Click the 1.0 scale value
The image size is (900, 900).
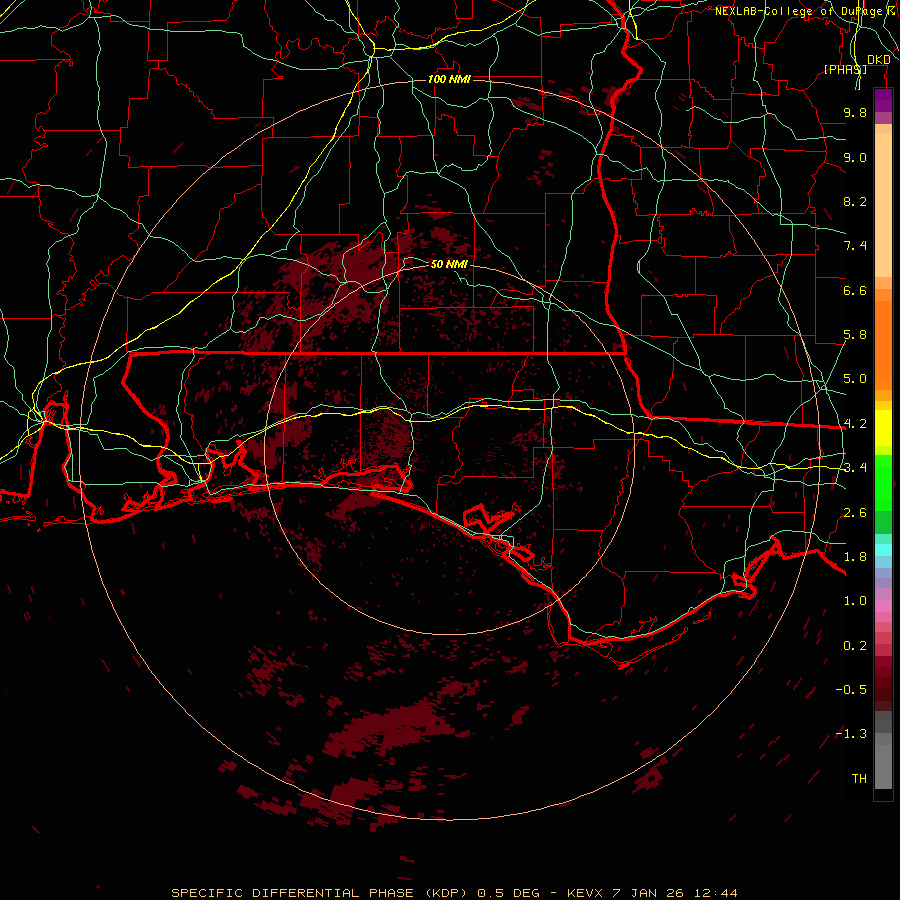point(855,601)
